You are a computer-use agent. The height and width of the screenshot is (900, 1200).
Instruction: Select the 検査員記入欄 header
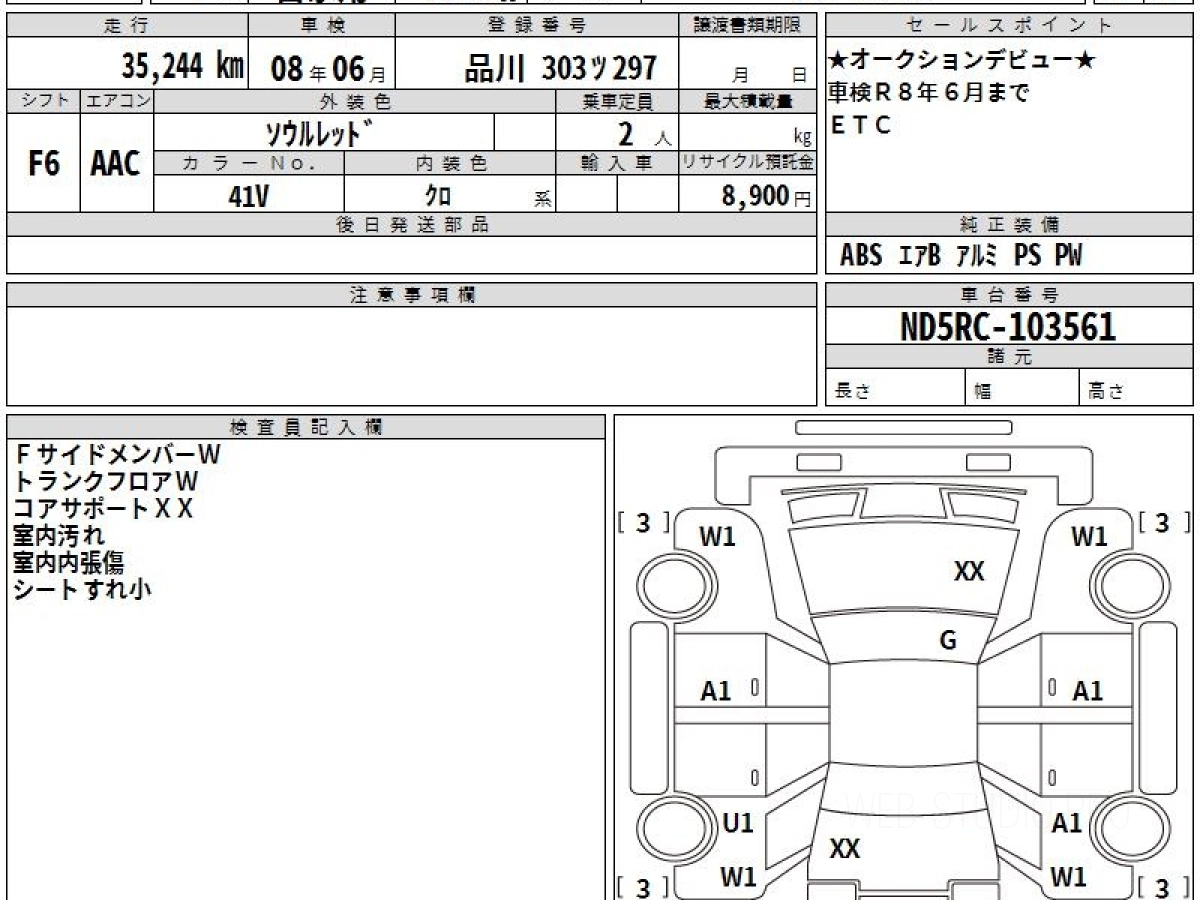coord(306,427)
